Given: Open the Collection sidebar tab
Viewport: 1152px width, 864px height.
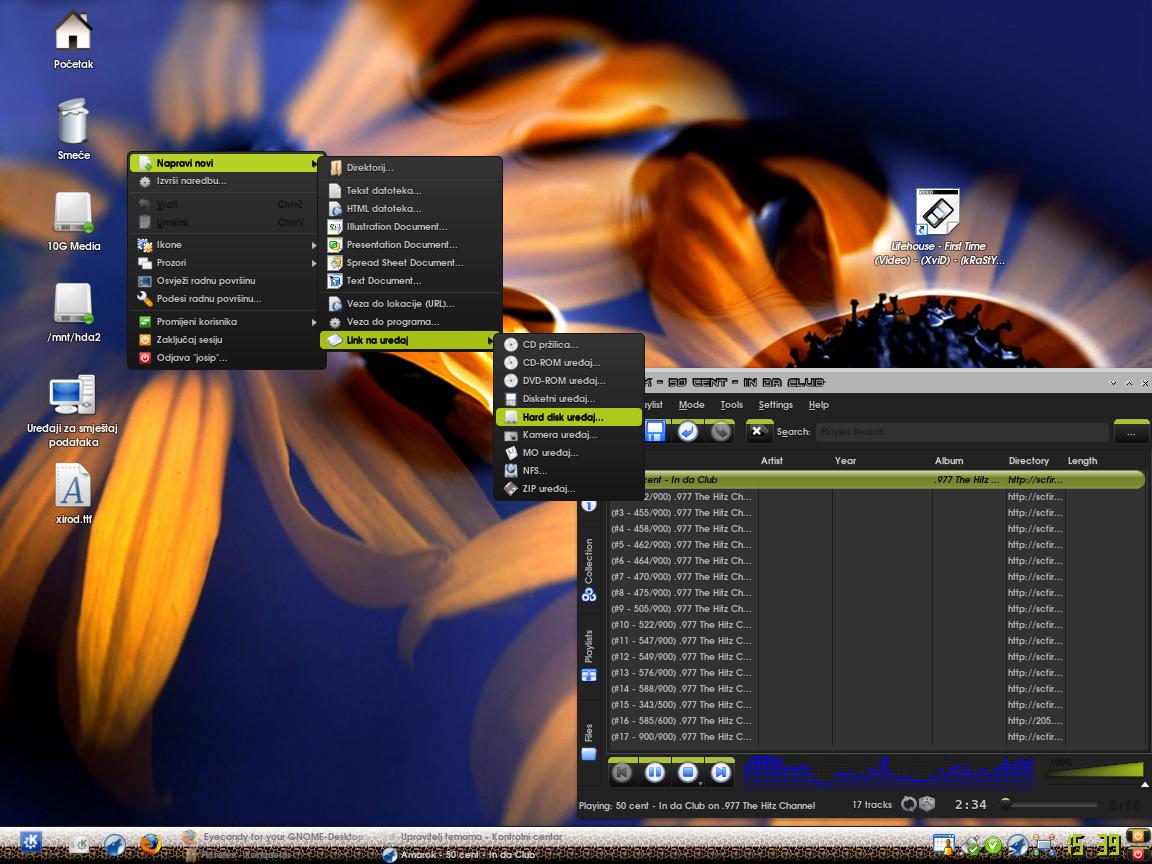Looking at the screenshot, I should click(588, 570).
